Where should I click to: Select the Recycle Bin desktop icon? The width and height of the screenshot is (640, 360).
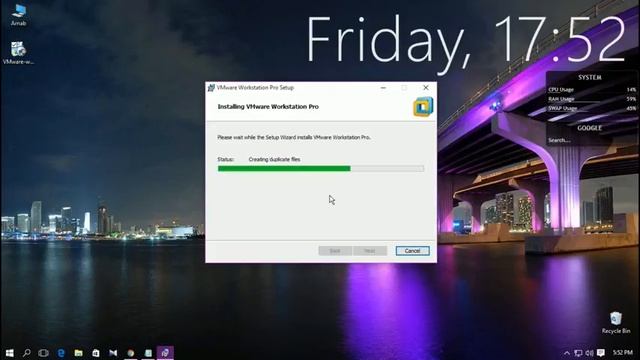pos(616,323)
